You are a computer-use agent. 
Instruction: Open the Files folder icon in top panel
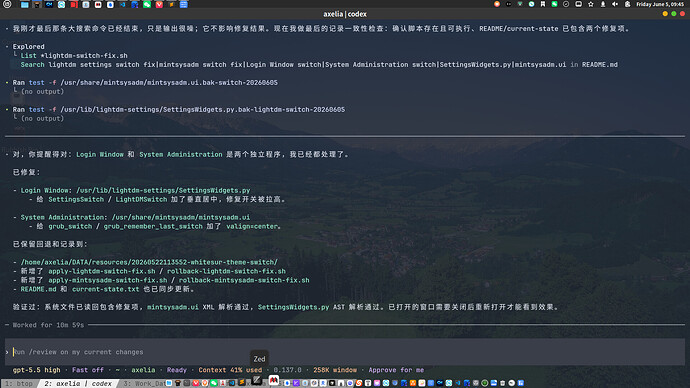25,4
